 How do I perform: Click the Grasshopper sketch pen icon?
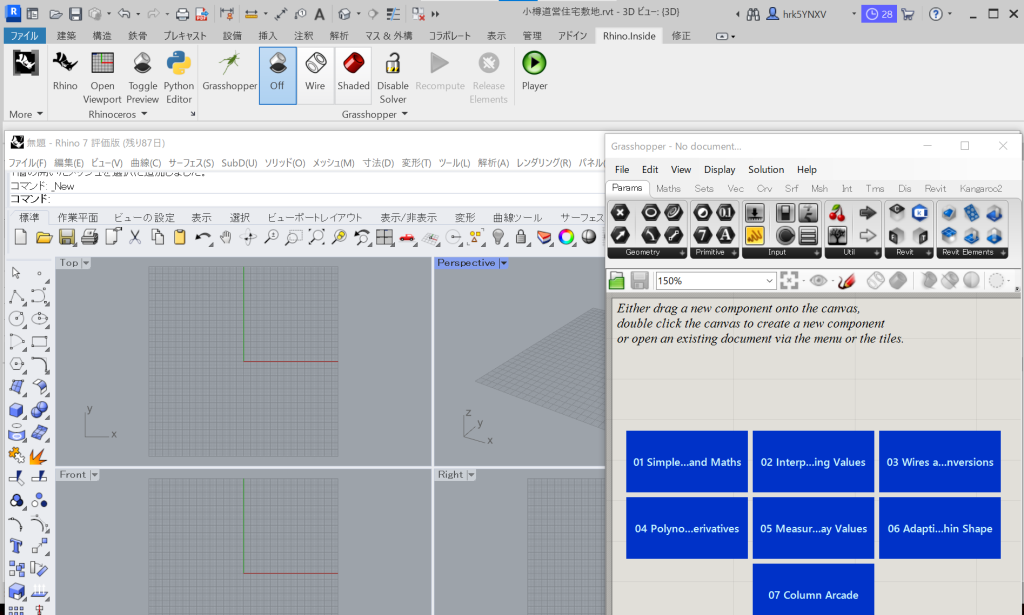846,281
